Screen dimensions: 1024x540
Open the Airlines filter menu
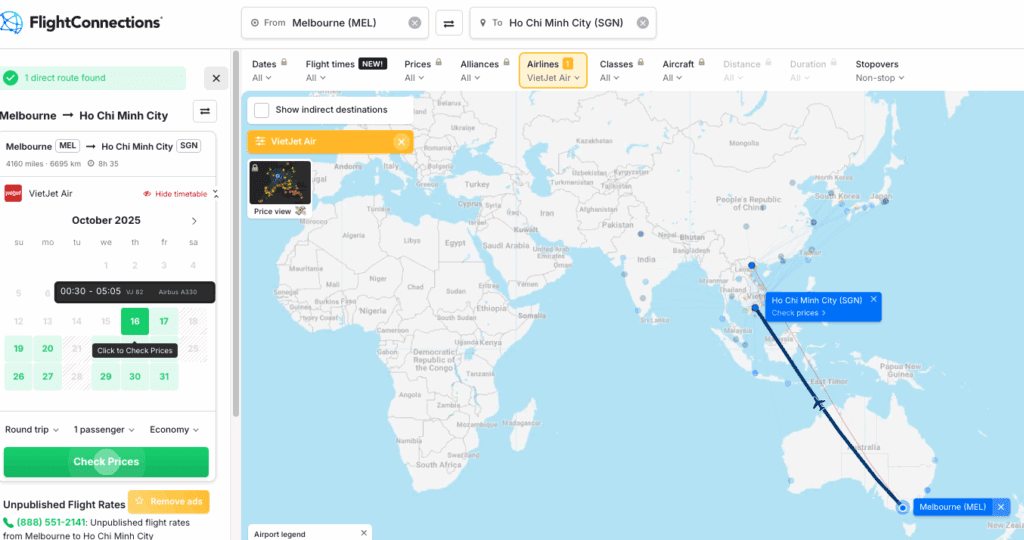pos(552,71)
